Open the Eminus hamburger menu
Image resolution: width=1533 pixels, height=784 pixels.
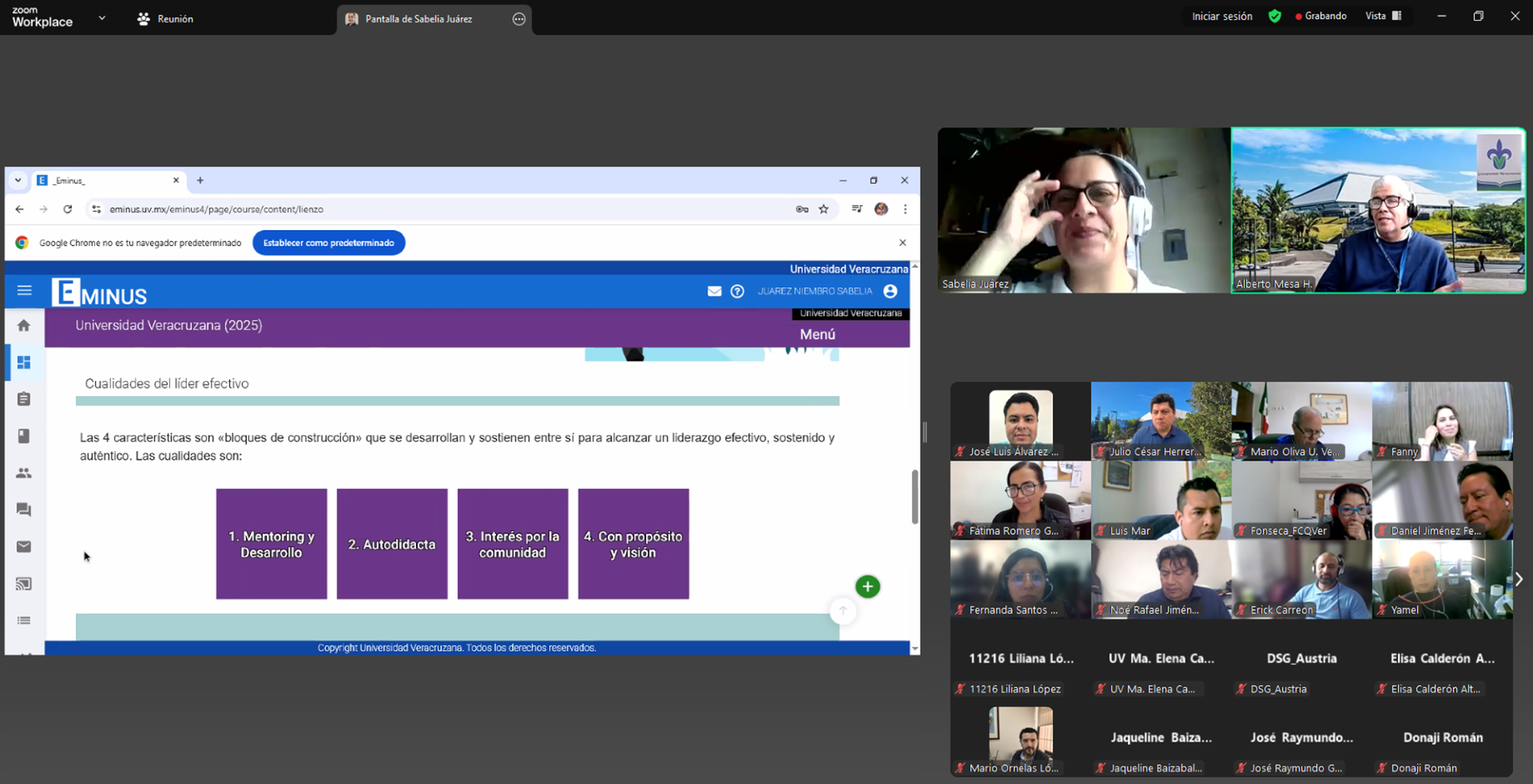point(24,291)
